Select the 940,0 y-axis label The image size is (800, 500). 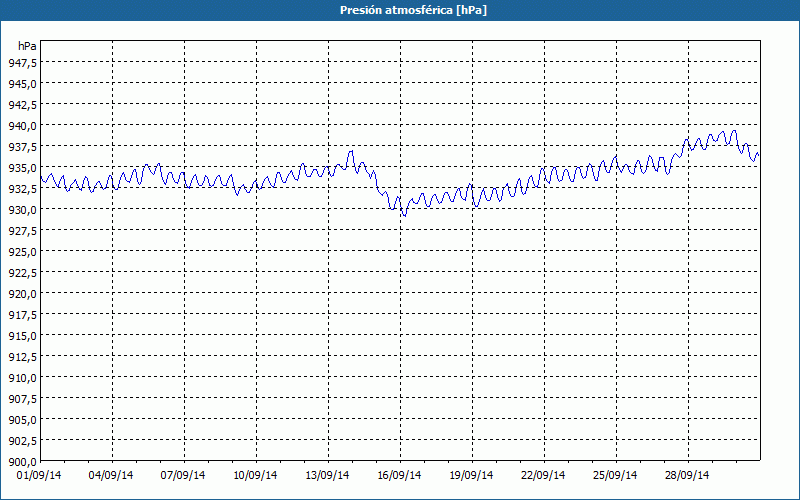22,126
